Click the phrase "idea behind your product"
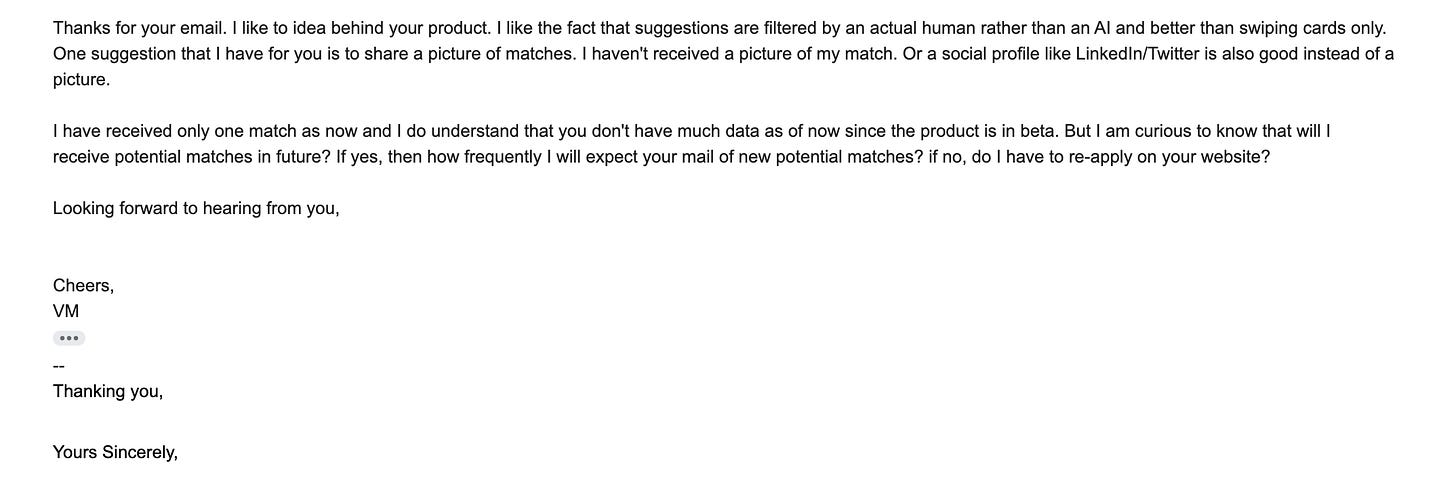1456x496 pixels. [390, 28]
